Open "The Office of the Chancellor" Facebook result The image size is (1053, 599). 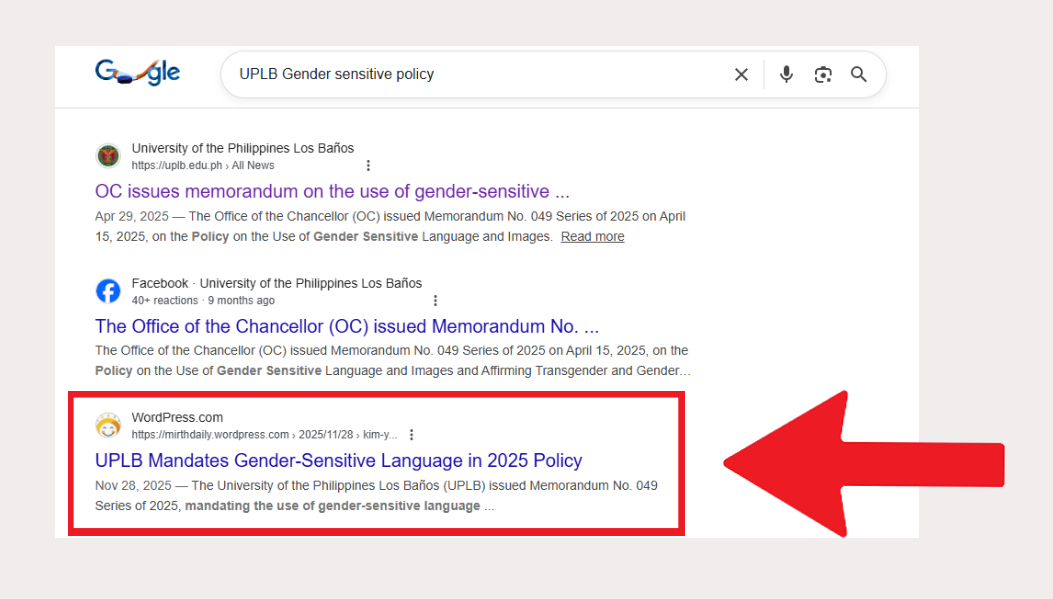tap(347, 326)
